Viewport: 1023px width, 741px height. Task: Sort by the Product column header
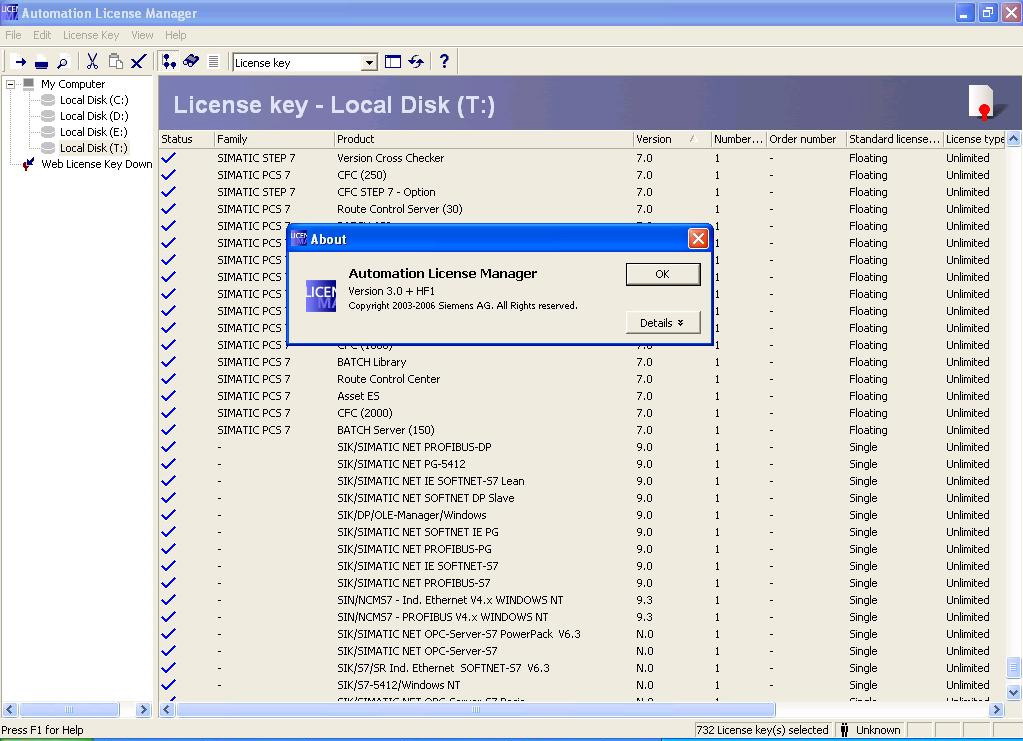[483, 139]
